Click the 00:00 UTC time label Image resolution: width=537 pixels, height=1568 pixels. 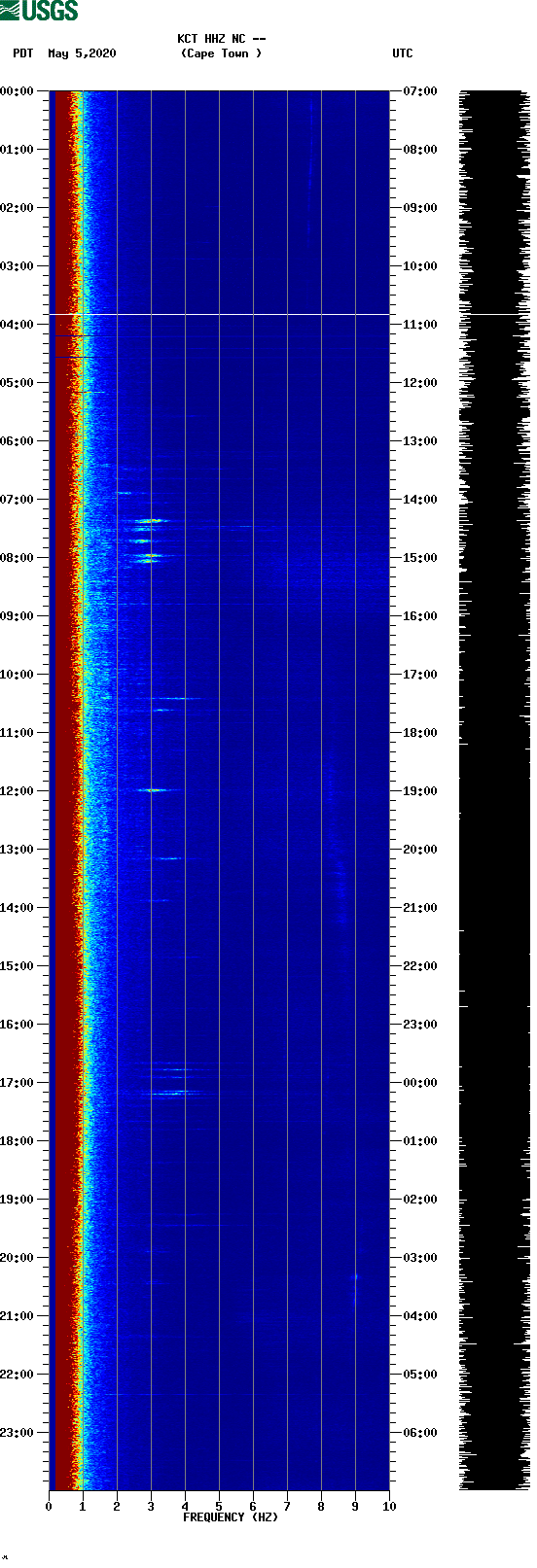coord(420,1083)
